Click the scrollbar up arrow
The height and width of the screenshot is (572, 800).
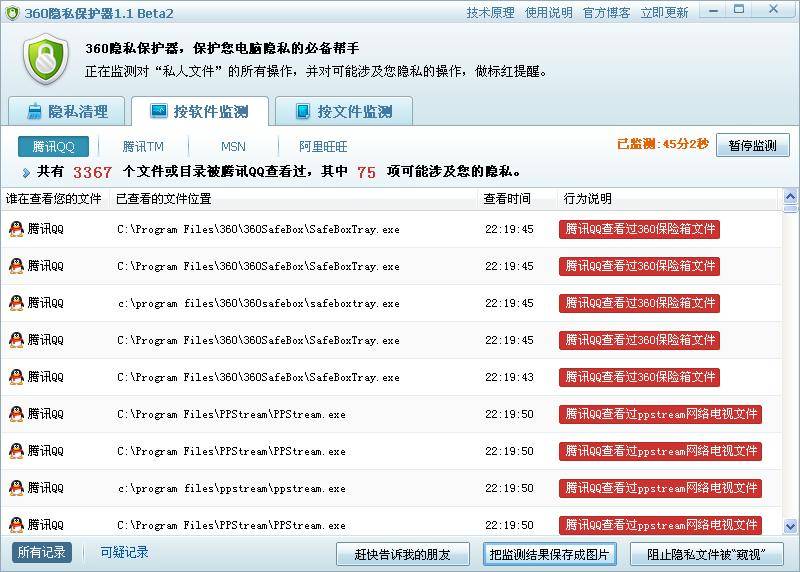point(790,196)
